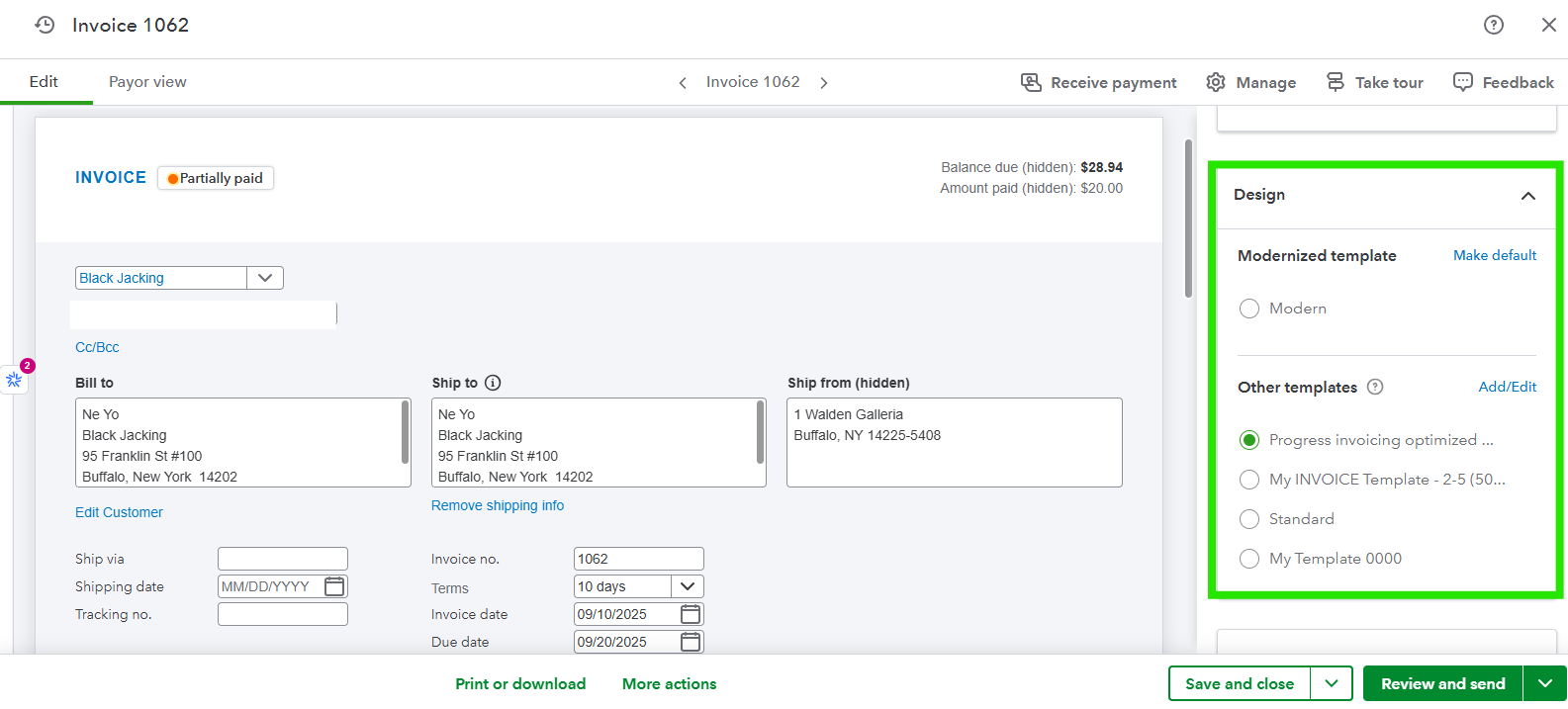Image resolution: width=1568 pixels, height=709 pixels.
Task: Click the Receive payment icon
Action: tap(1031, 82)
